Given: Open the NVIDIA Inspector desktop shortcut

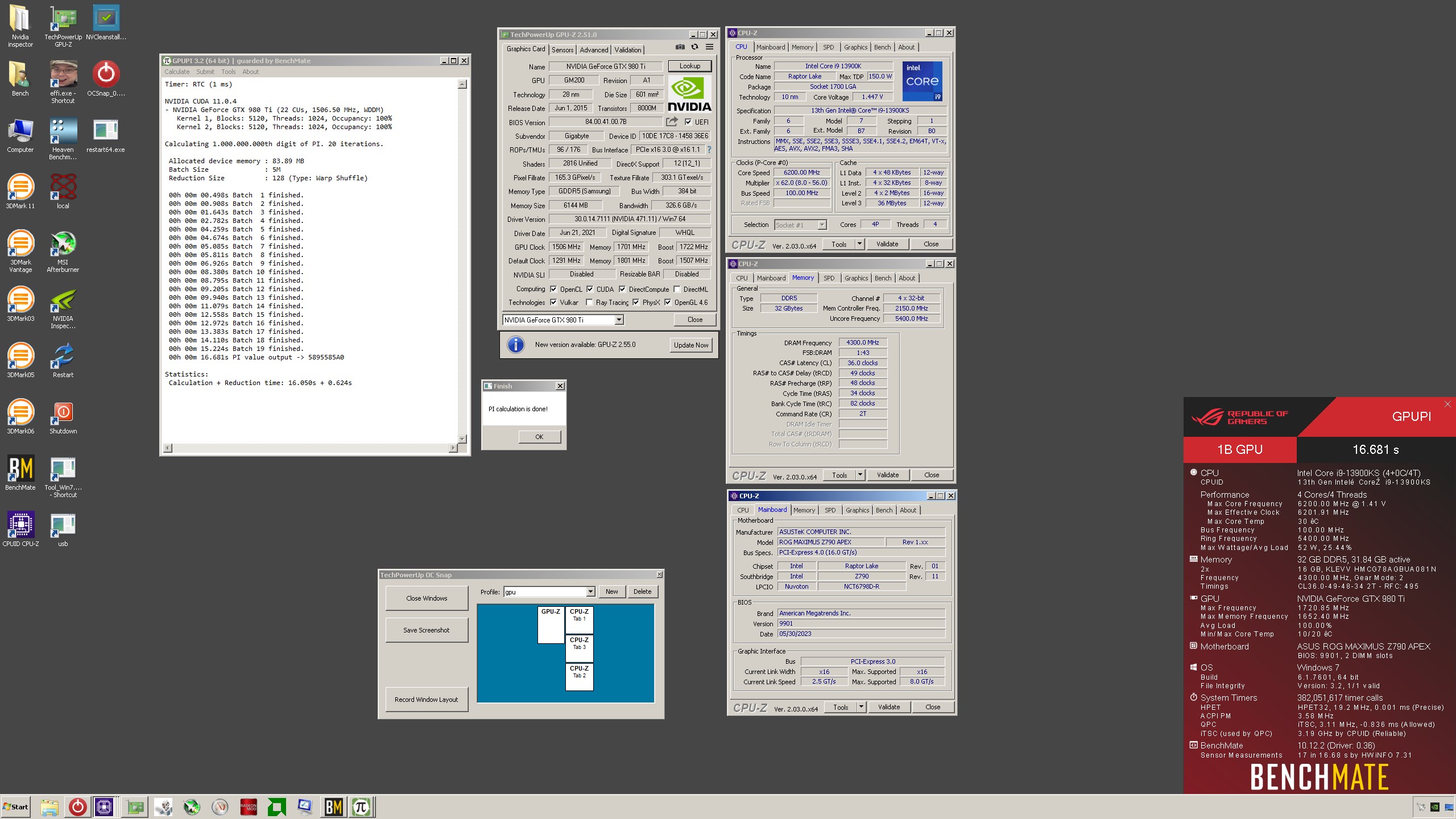Looking at the screenshot, I should (x=63, y=308).
